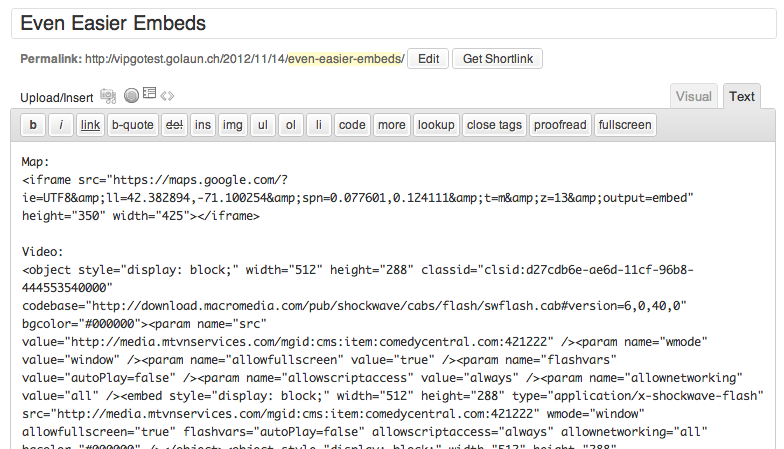The image size is (784, 449).
Task: Click the 'Upload/Insert' label
Action: pyautogui.click(x=56, y=98)
